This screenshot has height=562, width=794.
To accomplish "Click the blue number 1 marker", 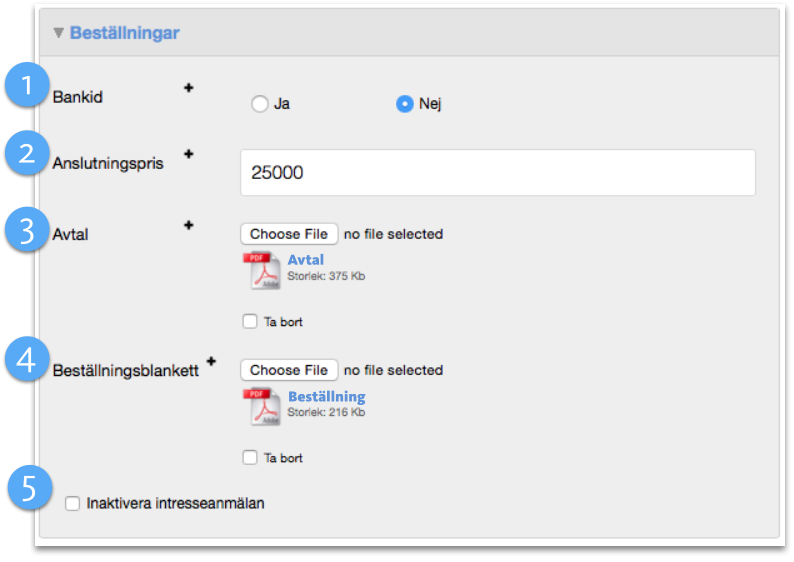I will click(27, 85).
